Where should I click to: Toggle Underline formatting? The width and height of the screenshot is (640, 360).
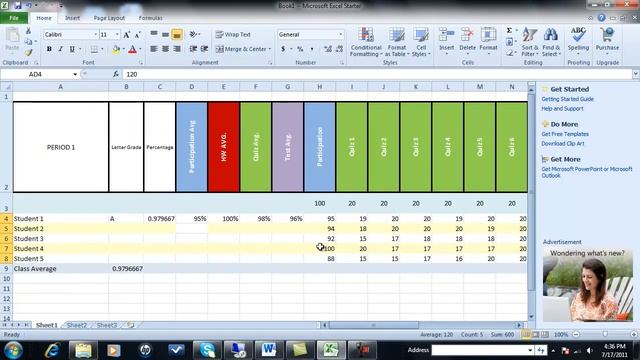(72, 49)
